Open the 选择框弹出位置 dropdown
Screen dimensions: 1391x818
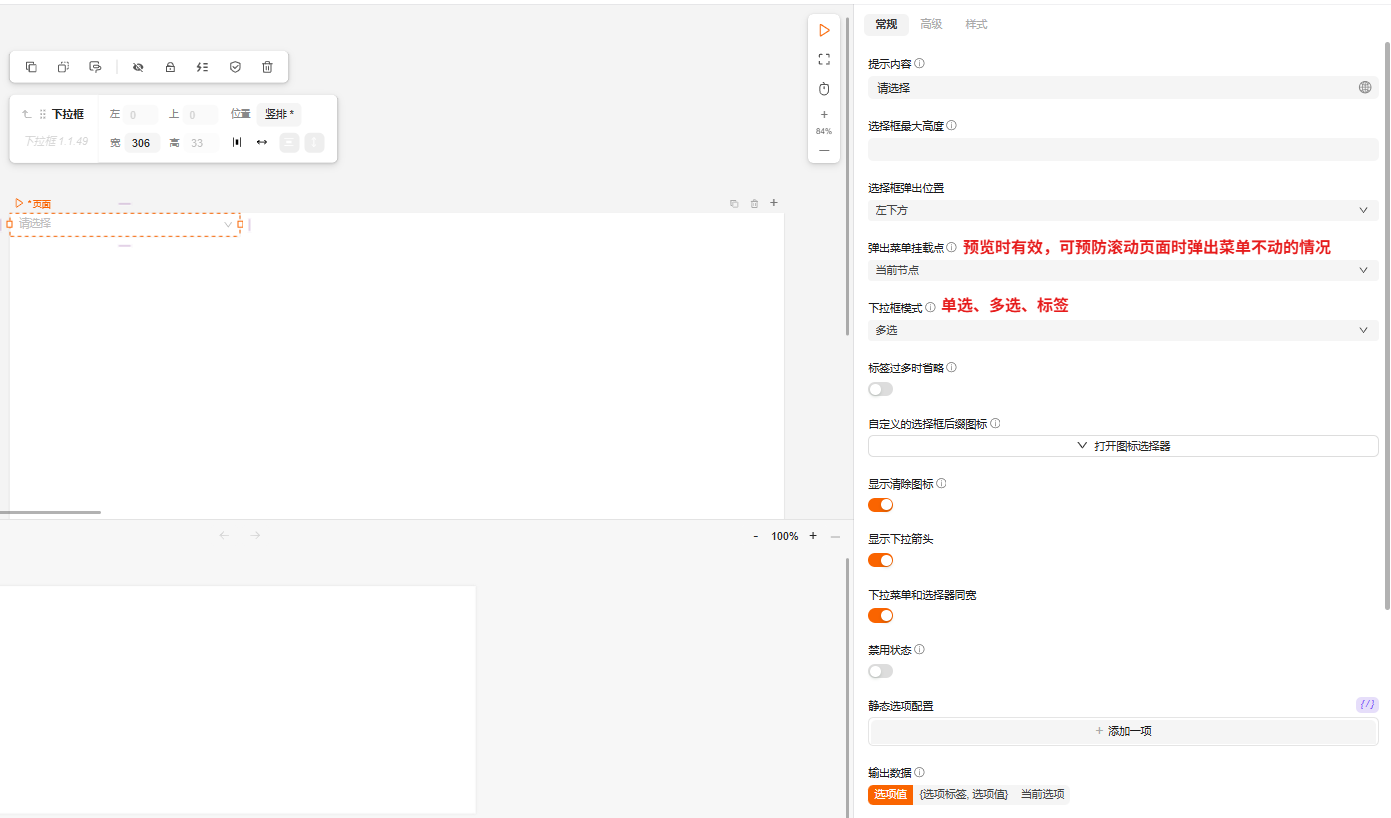point(1122,211)
